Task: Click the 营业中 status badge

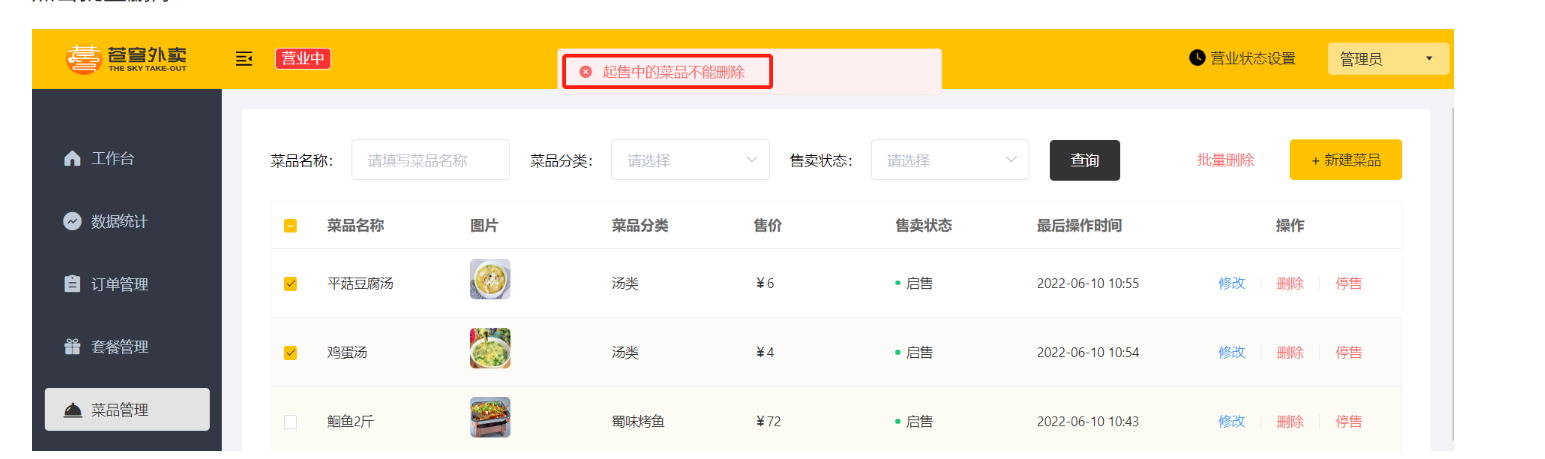Action: click(303, 59)
